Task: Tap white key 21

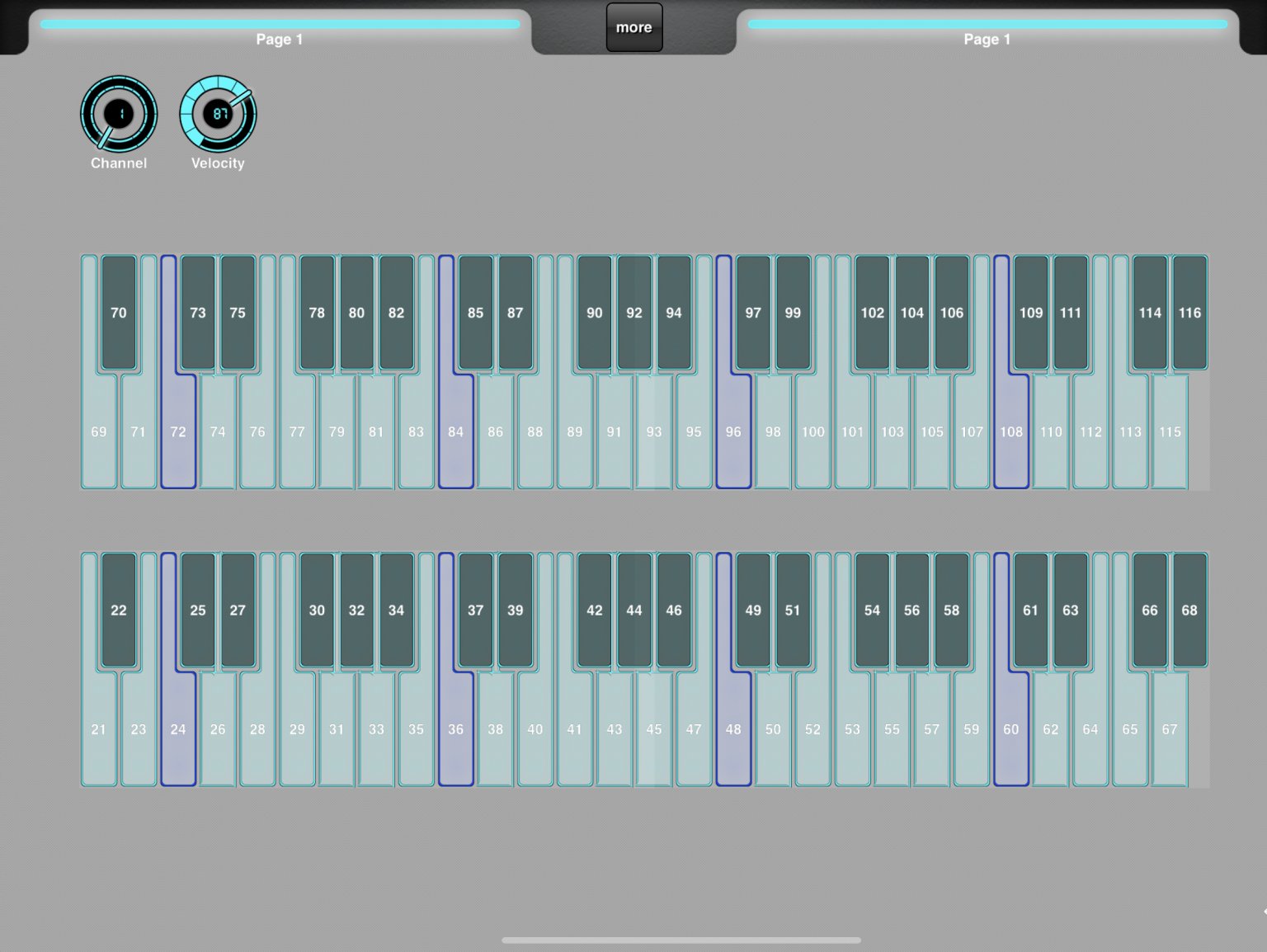Action: coord(98,729)
